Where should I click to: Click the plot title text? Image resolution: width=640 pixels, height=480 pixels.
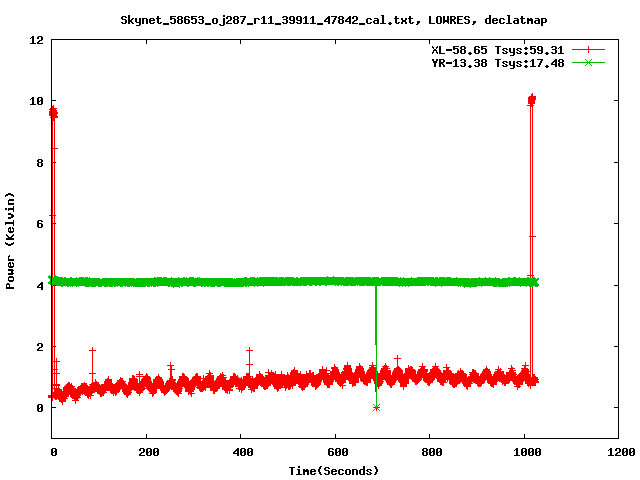pyautogui.click(x=333, y=20)
